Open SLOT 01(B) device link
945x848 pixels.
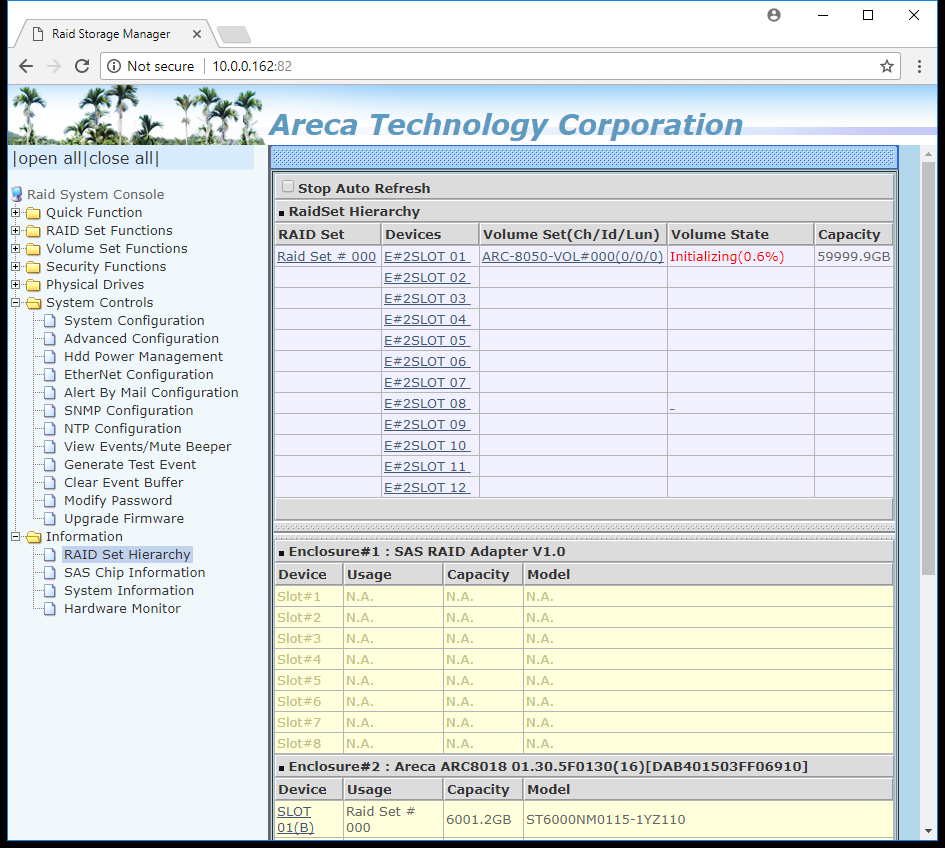[295, 820]
